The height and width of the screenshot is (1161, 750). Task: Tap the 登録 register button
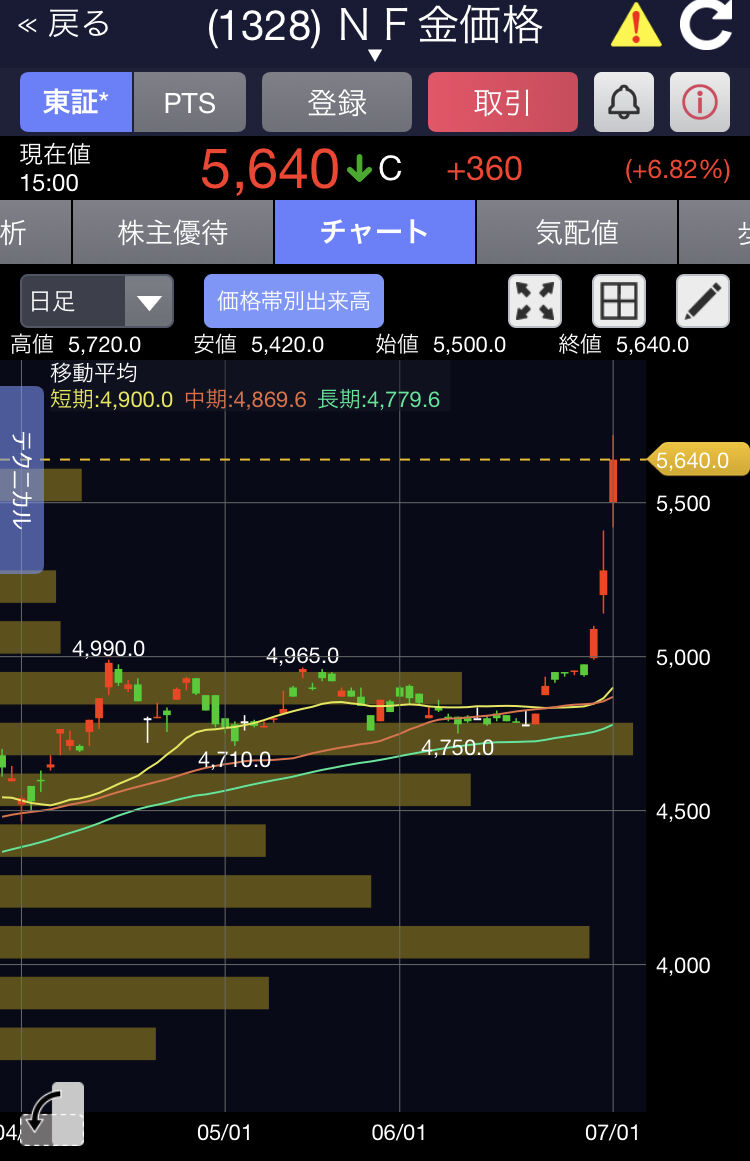337,102
